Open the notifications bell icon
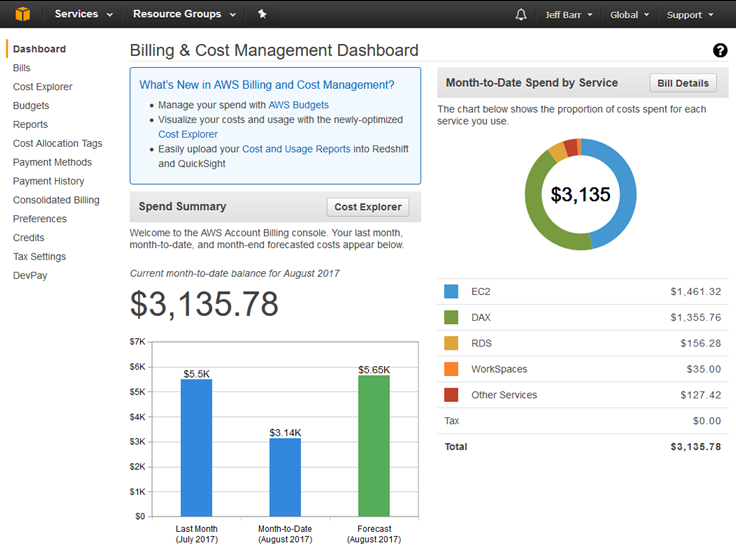Image resolution: width=736 pixels, height=546 pixels. click(x=520, y=15)
